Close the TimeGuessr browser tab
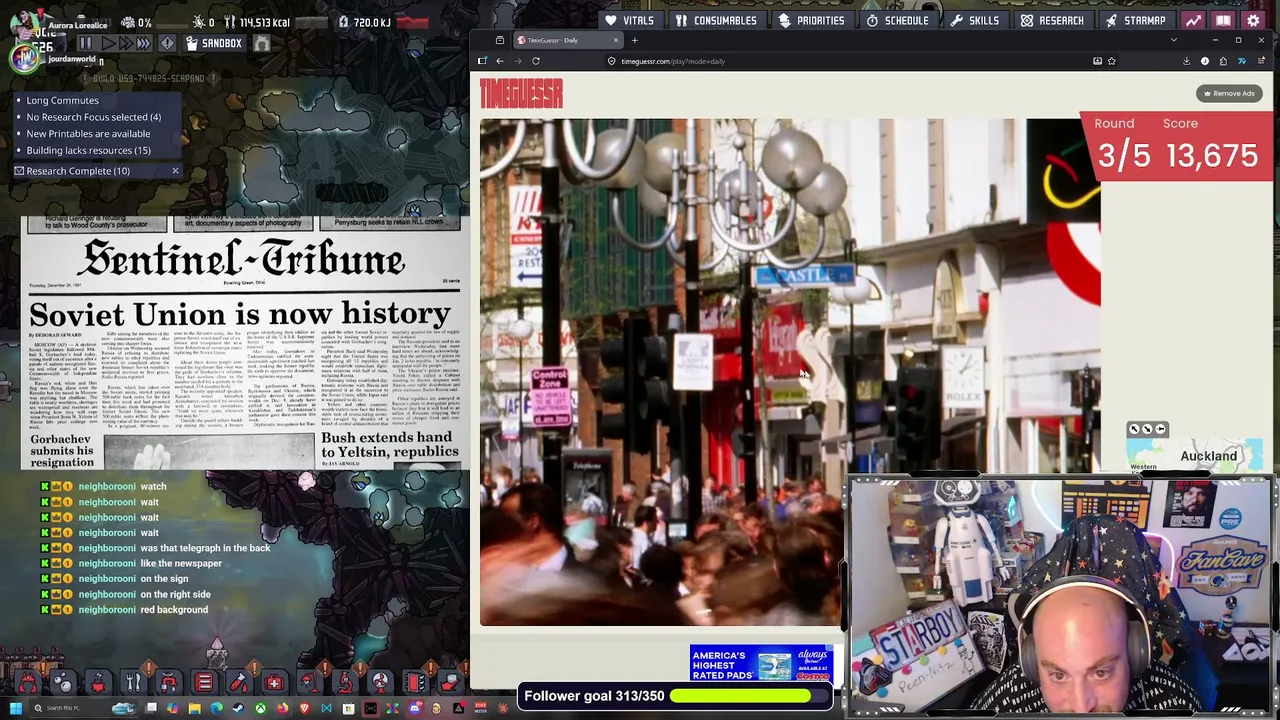 coord(616,40)
